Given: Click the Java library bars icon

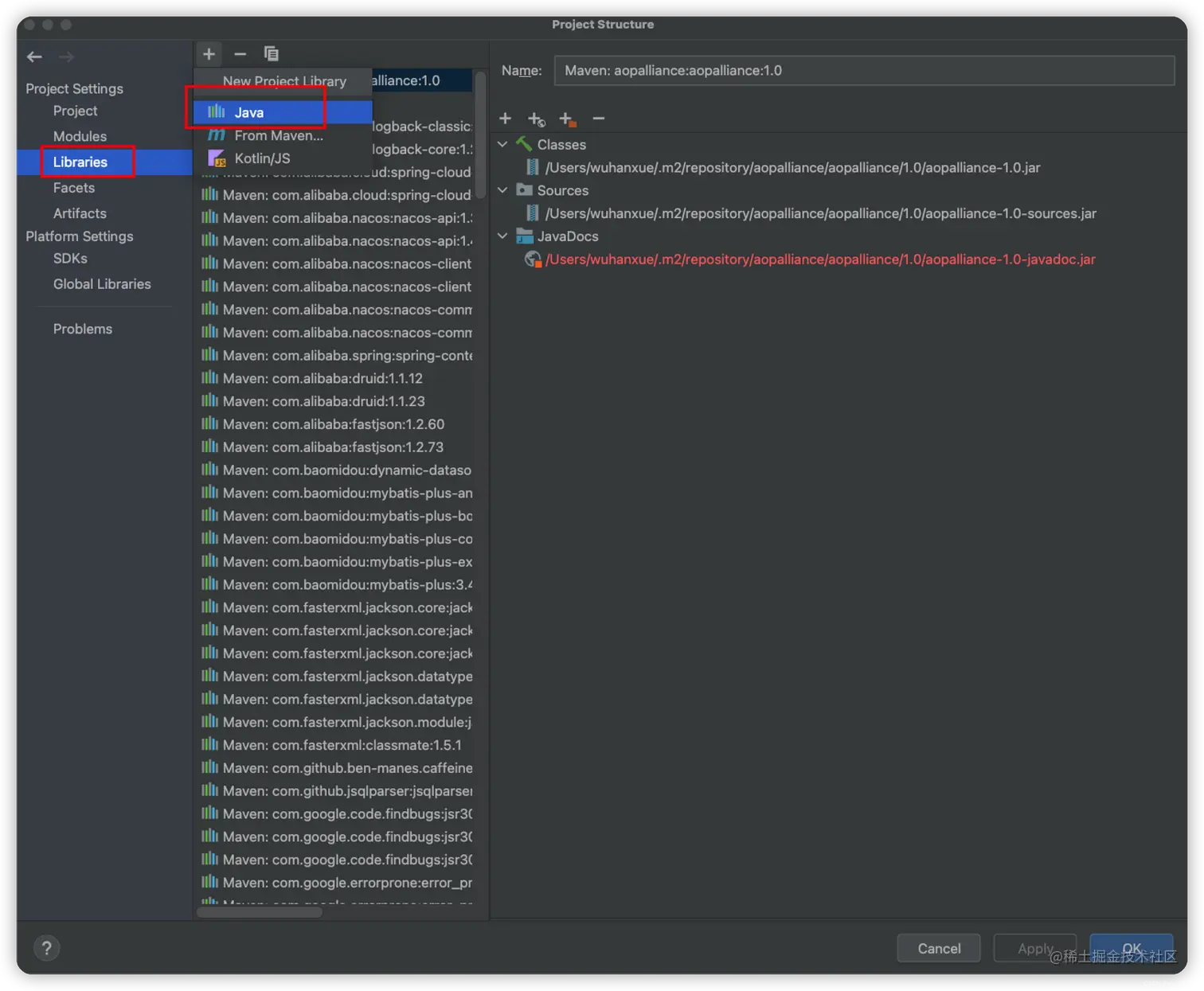Looking at the screenshot, I should pyautogui.click(x=217, y=112).
